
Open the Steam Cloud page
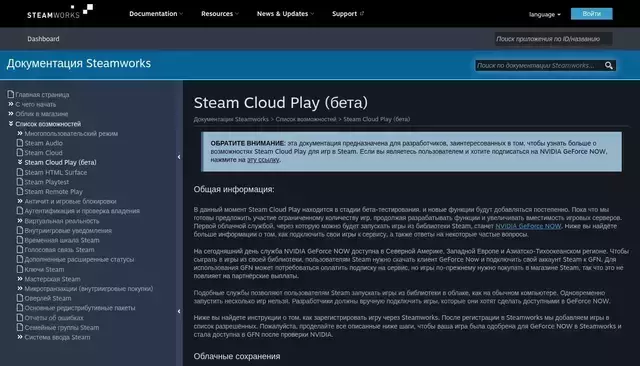click(43, 153)
